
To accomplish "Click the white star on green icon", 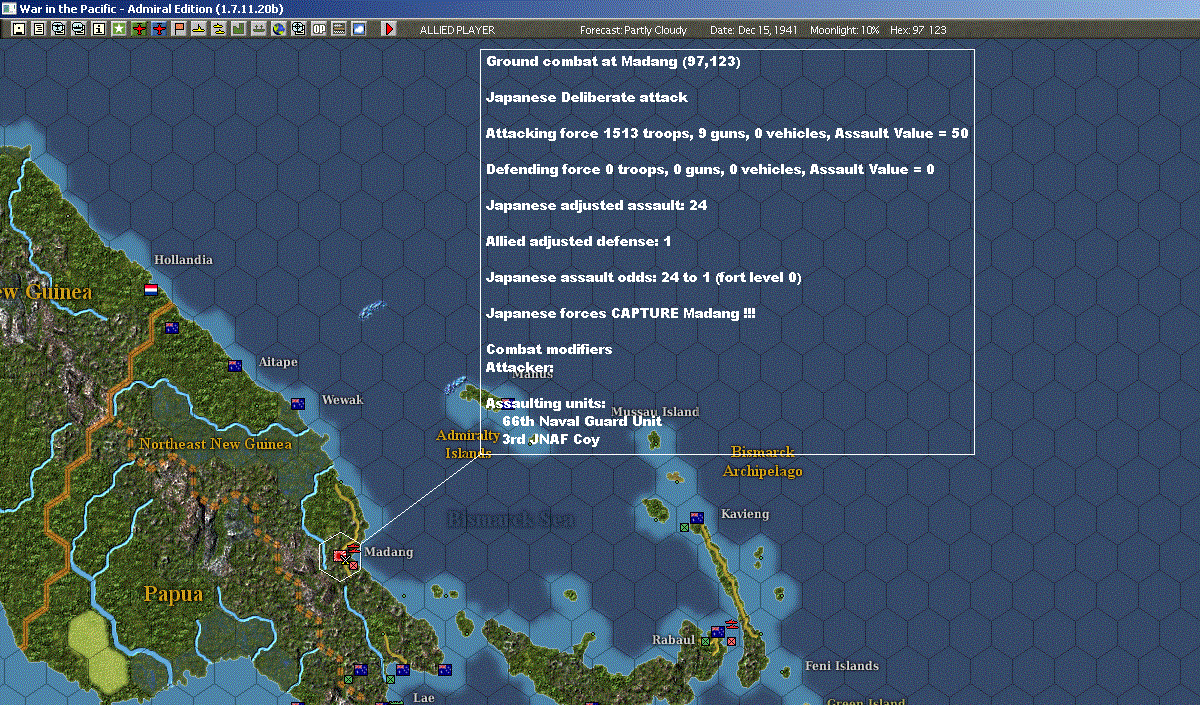I will (x=119, y=29).
